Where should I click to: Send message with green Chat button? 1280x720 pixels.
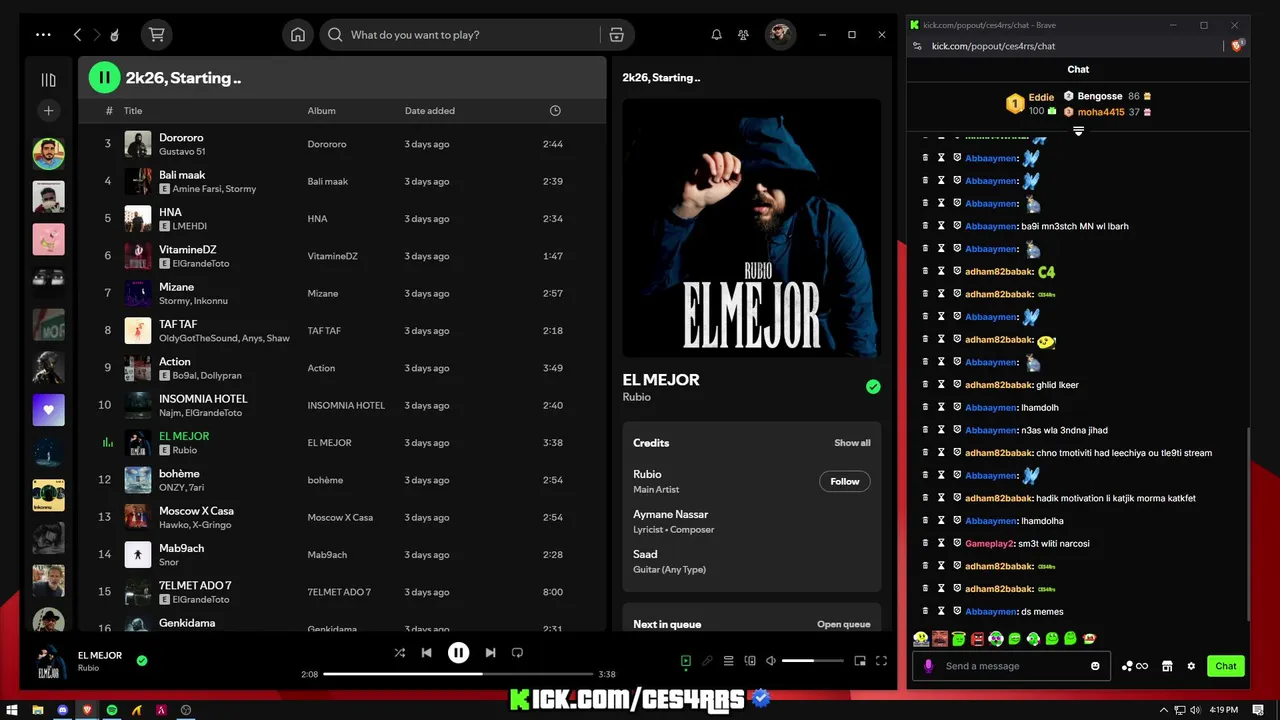click(x=1226, y=666)
